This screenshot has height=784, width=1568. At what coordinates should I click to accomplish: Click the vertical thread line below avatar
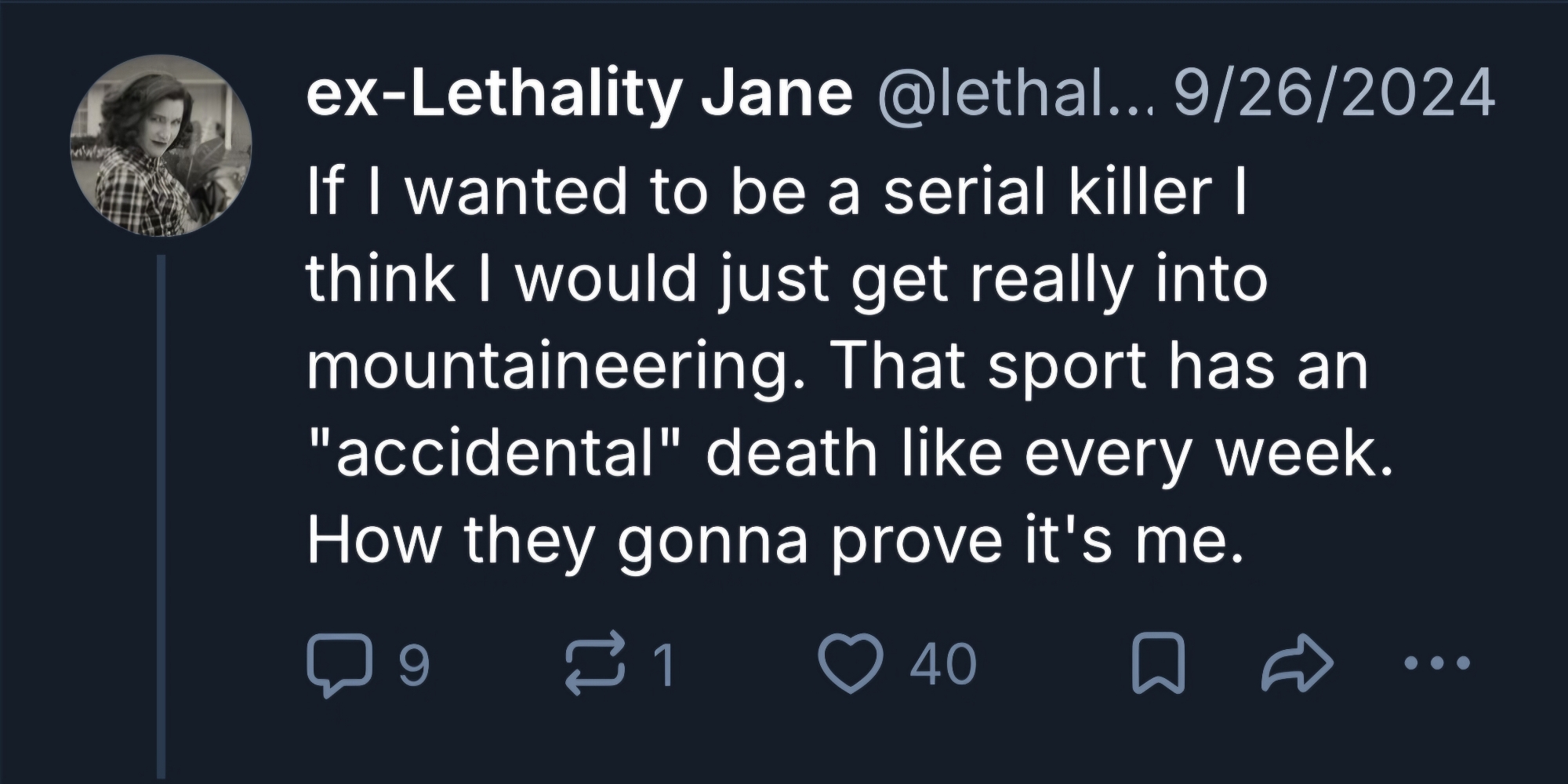(x=162, y=510)
